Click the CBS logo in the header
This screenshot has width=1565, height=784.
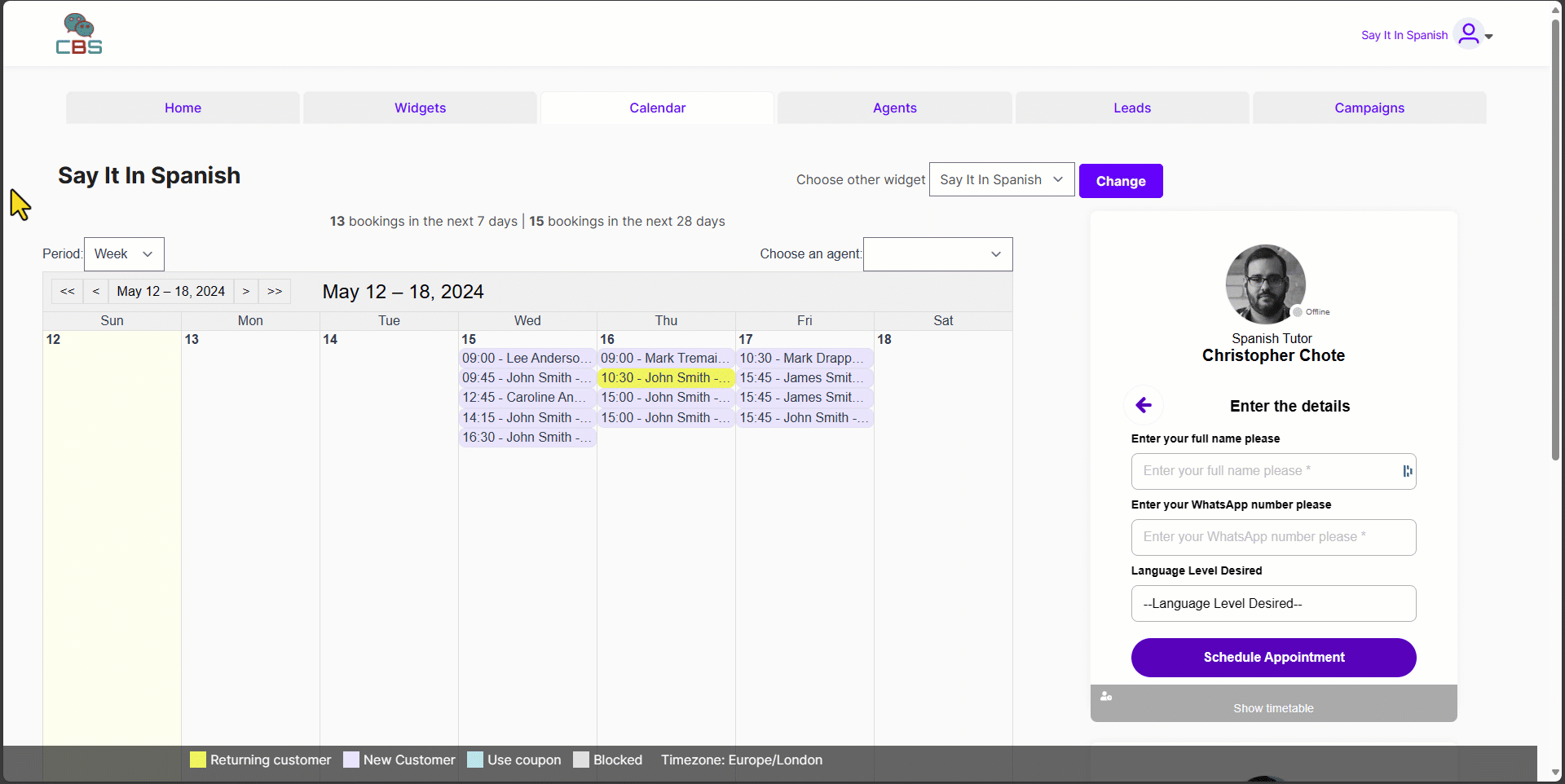[x=79, y=33]
